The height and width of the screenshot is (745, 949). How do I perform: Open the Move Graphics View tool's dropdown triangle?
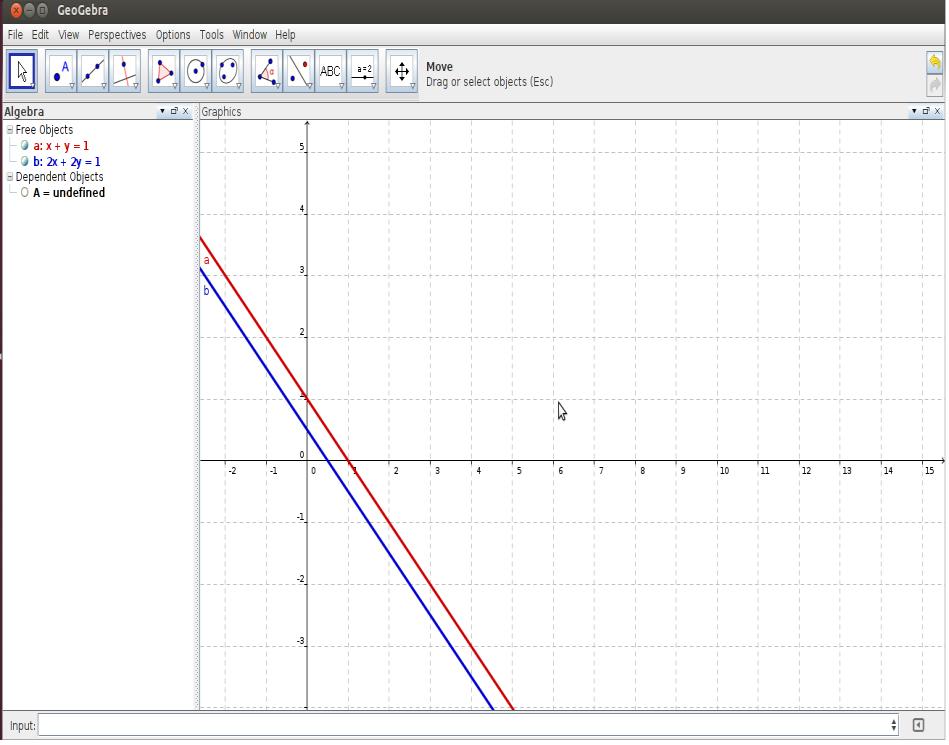point(413,87)
